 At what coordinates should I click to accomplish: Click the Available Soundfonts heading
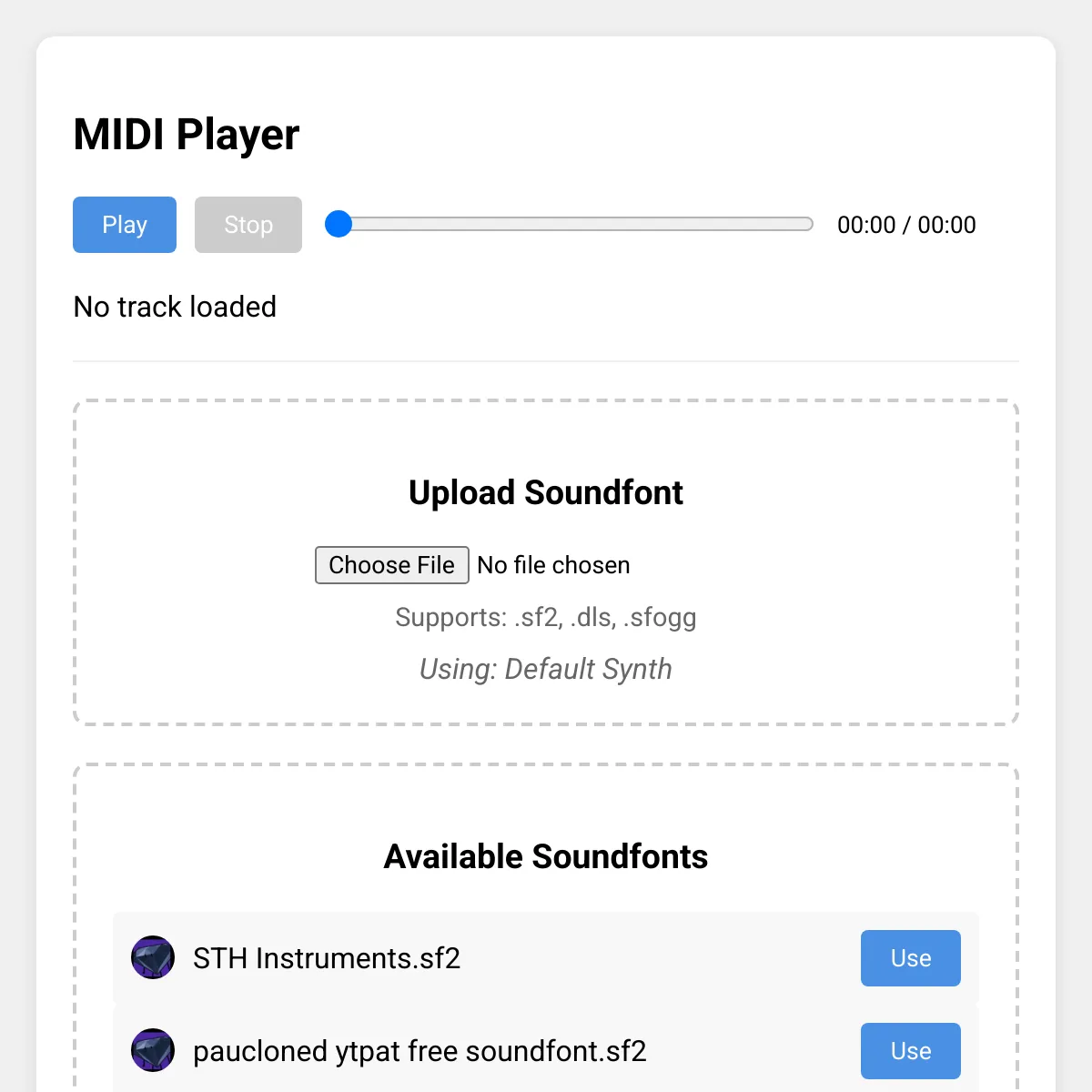[546, 856]
